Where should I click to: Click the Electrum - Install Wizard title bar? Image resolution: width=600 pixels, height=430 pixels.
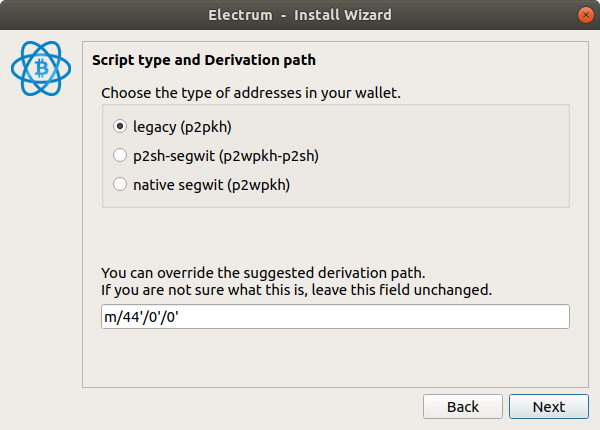tap(300, 15)
